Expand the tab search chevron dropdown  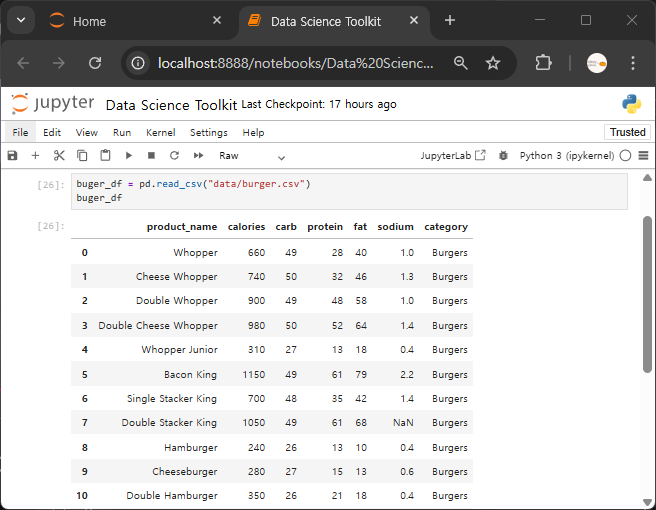tap(21, 20)
